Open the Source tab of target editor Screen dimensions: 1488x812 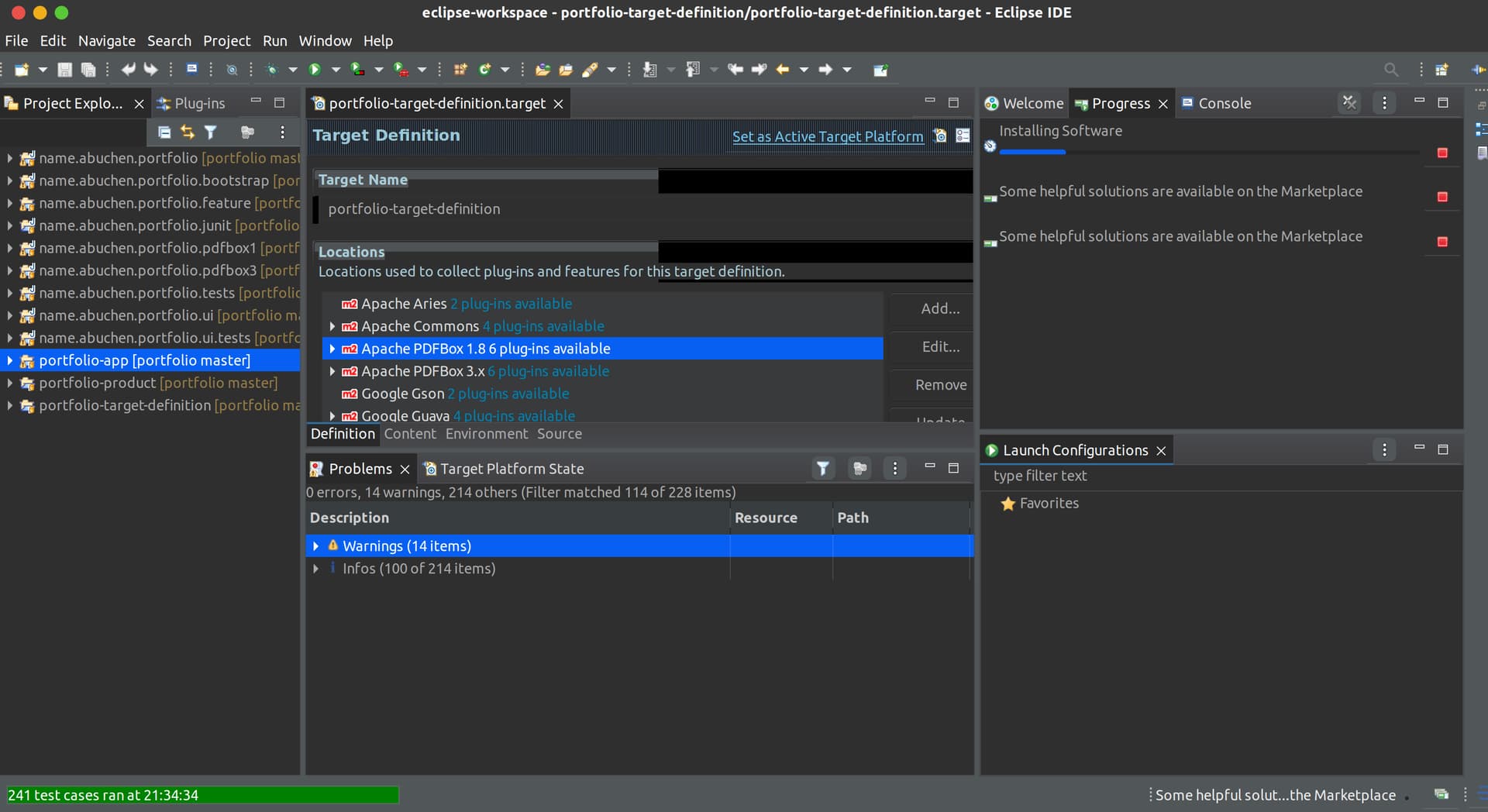[x=559, y=434]
